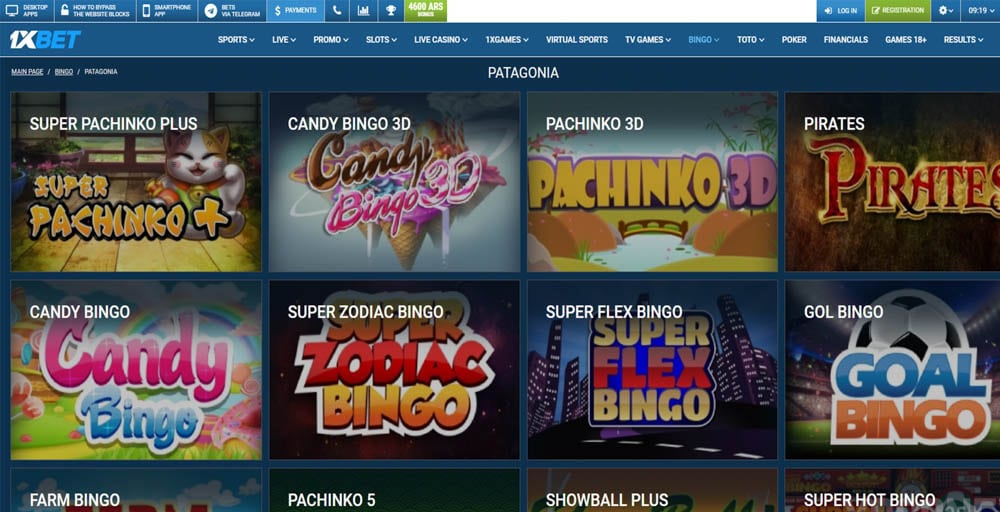Expand the Slots dropdown menu
The width and height of the screenshot is (1000, 512).
coord(381,40)
